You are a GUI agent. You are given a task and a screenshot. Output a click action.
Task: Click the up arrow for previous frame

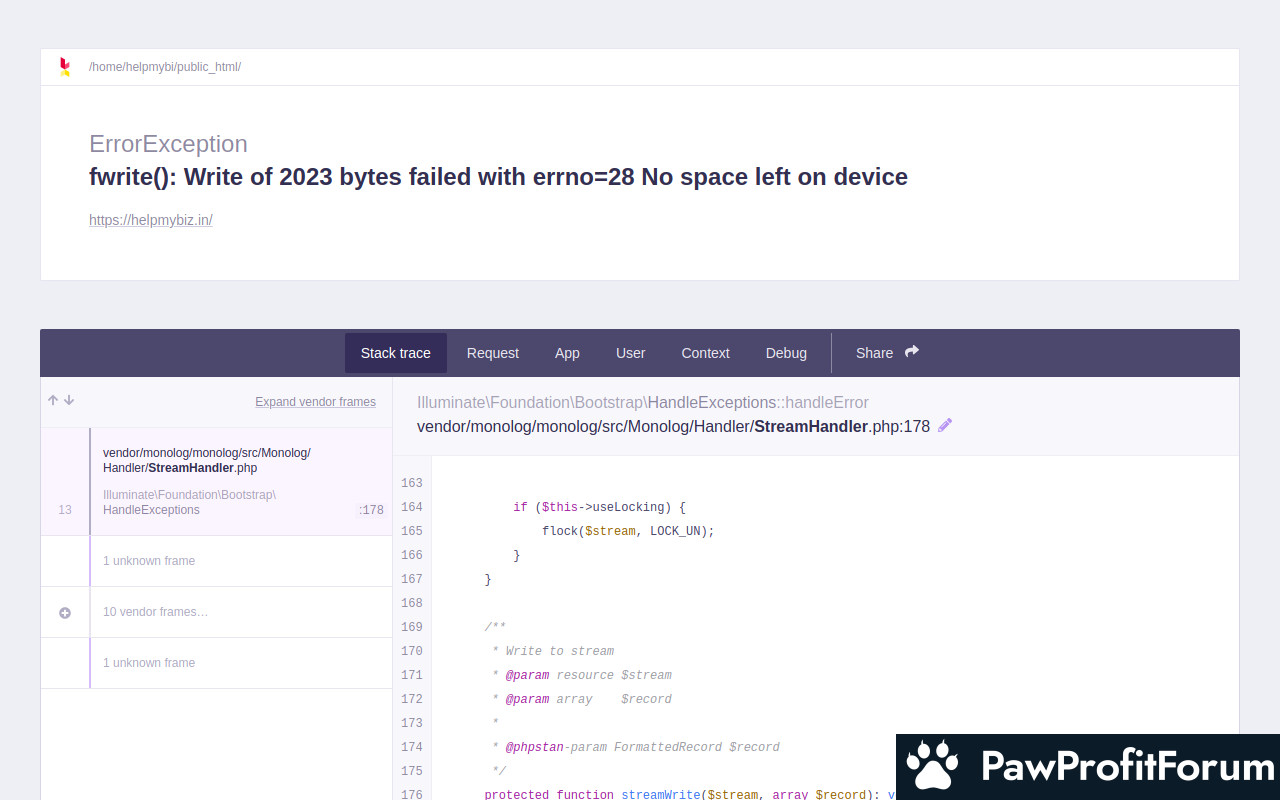(x=53, y=400)
